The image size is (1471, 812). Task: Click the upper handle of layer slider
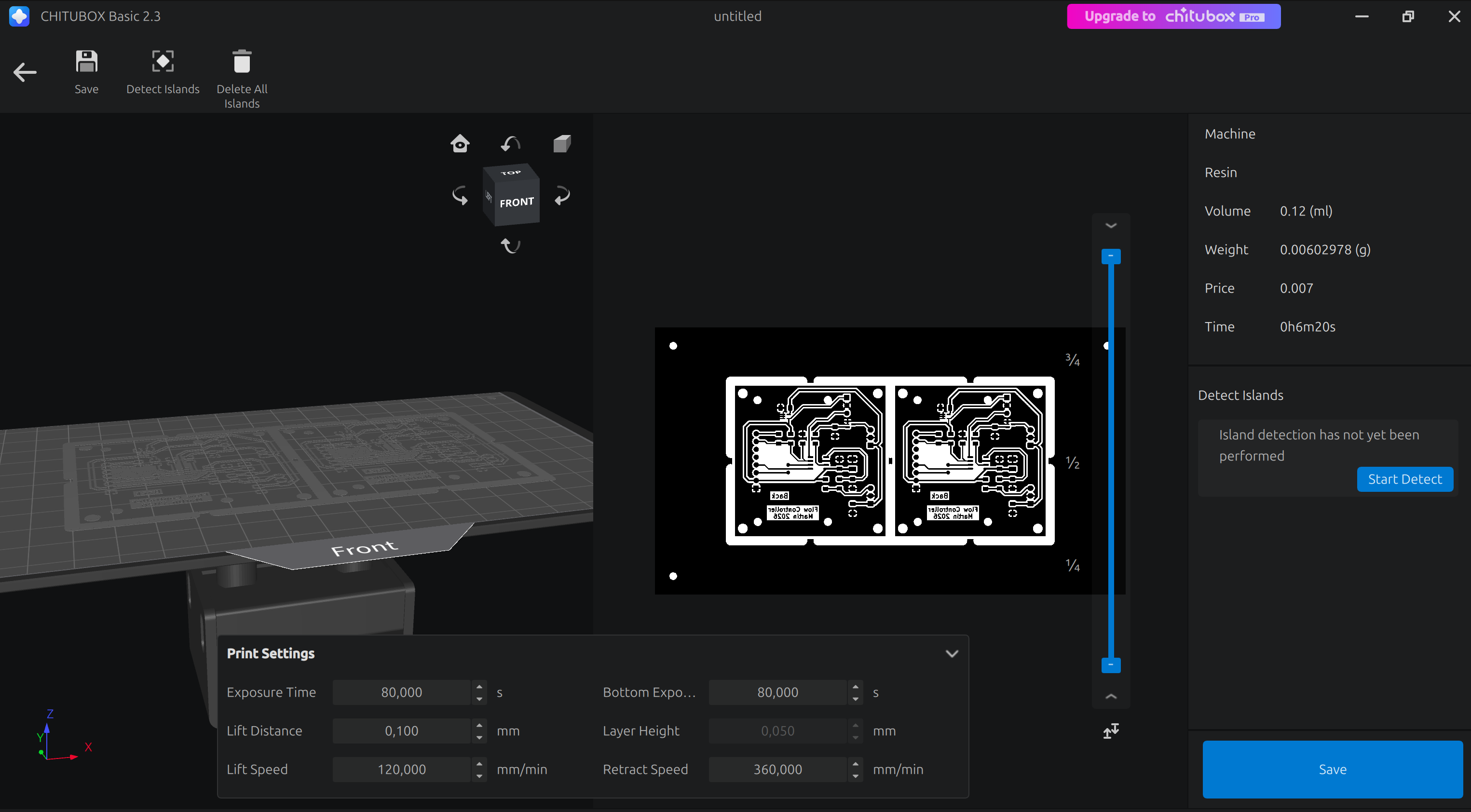(1111, 257)
